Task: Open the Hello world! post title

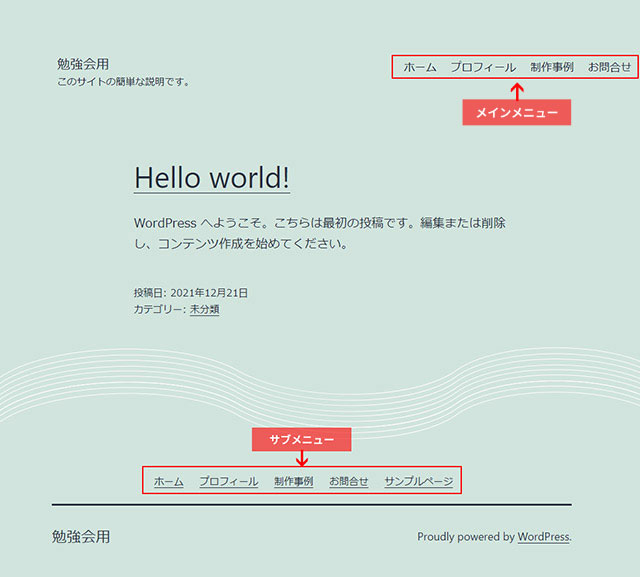Action: pyautogui.click(x=212, y=178)
